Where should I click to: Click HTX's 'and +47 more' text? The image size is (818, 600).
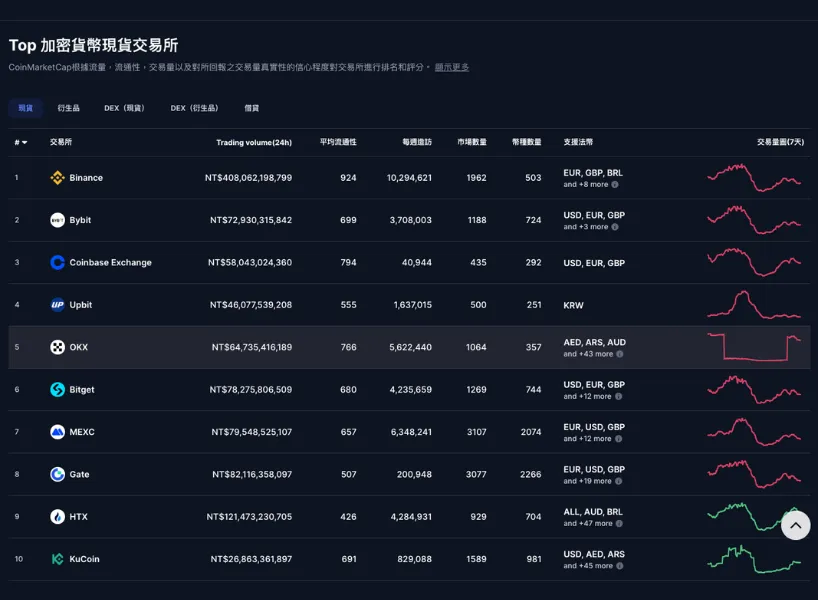point(588,523)
